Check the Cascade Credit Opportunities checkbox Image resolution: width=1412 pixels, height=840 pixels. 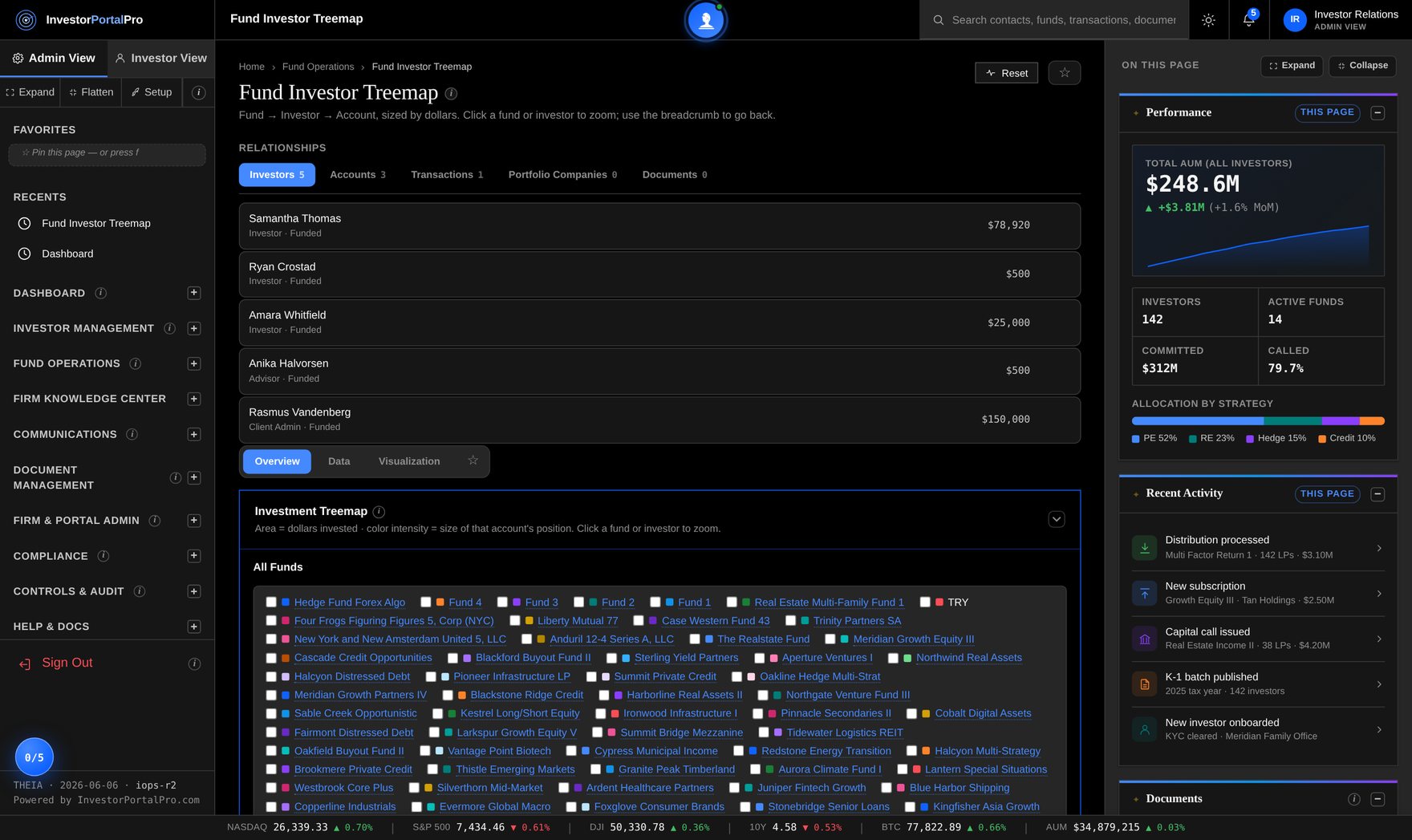coord(271,658)
